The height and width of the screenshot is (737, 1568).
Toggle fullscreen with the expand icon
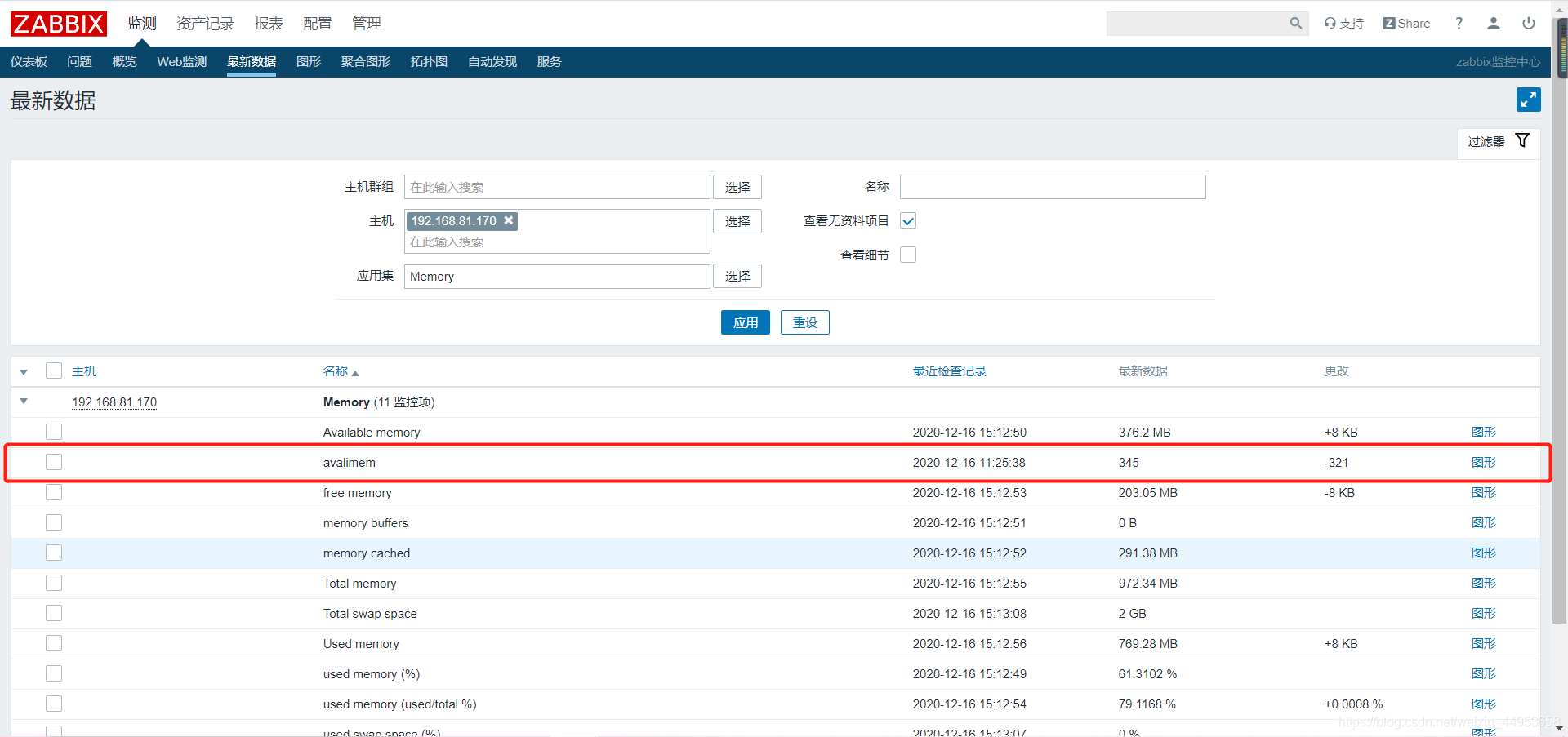tap(1528, 100)
